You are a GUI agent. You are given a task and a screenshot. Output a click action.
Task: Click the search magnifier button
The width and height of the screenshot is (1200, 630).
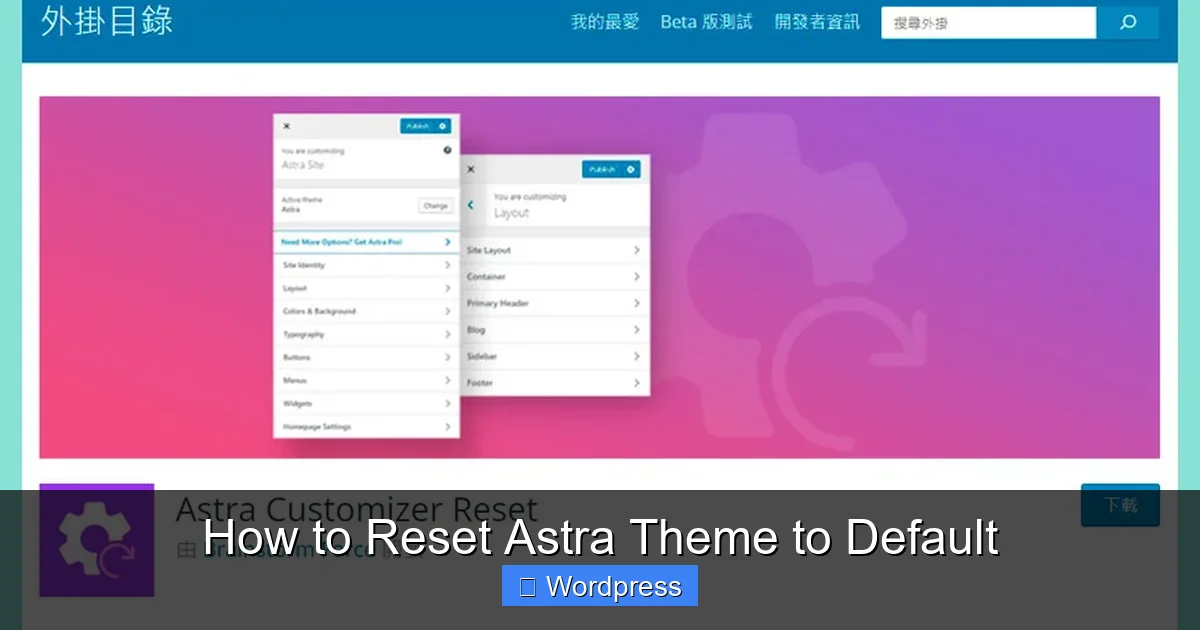[x=1127, y=23]
